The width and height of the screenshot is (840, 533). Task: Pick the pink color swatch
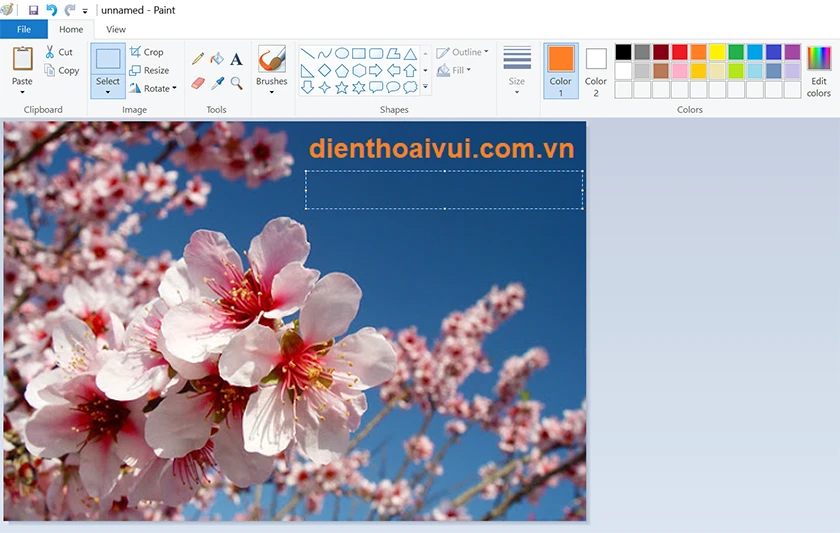click(x=679, y=71)
